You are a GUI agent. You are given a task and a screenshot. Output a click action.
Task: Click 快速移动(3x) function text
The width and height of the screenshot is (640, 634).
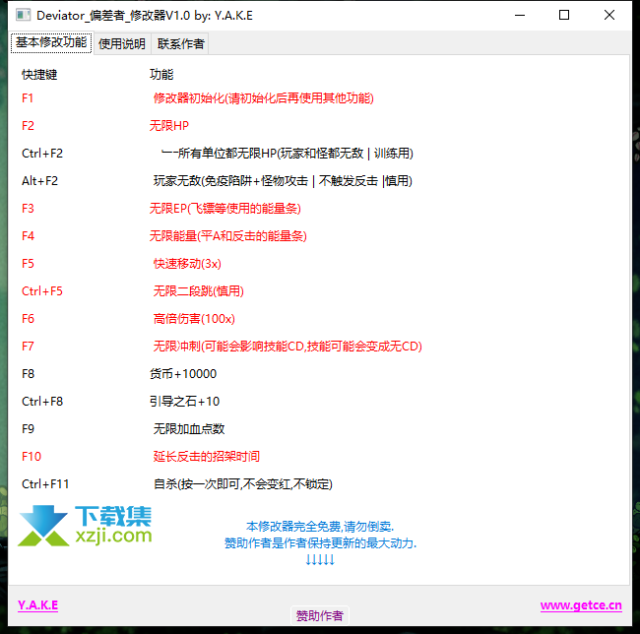(187, 264)
